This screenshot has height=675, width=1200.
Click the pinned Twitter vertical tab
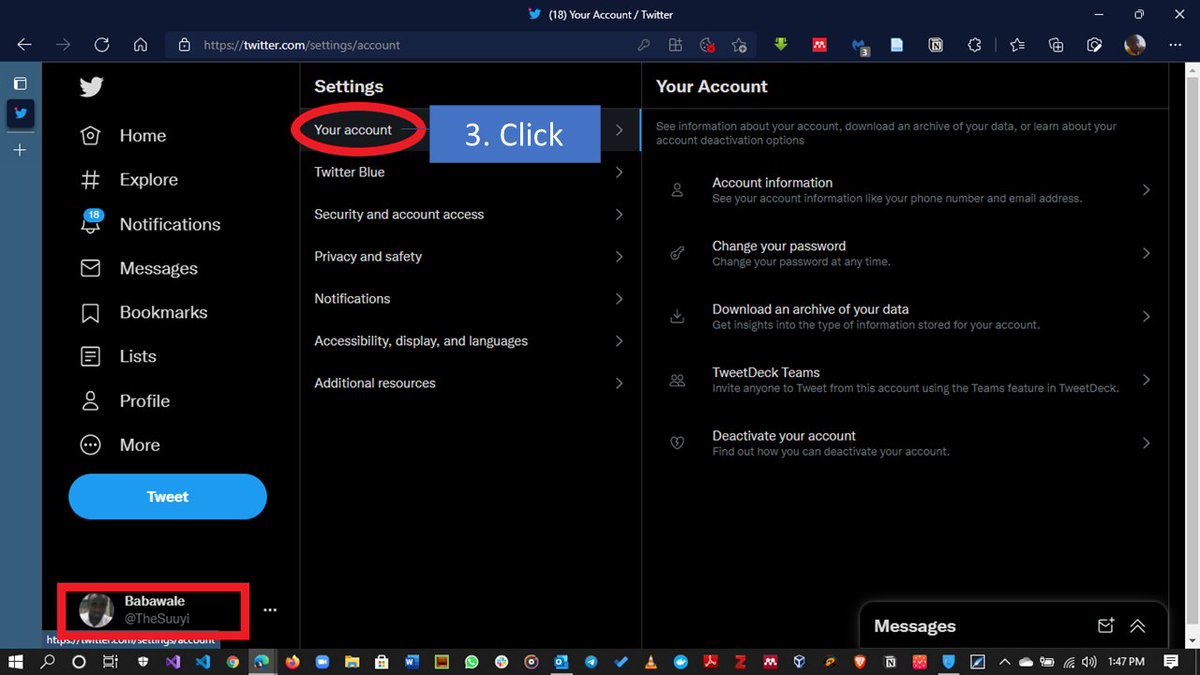[20, 113]
